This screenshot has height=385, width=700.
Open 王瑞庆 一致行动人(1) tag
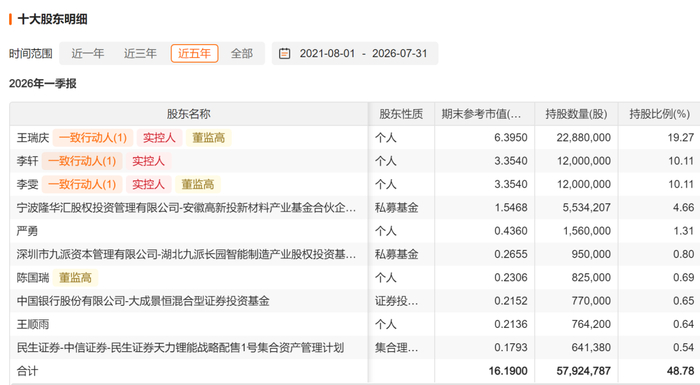tap(93, 138)
